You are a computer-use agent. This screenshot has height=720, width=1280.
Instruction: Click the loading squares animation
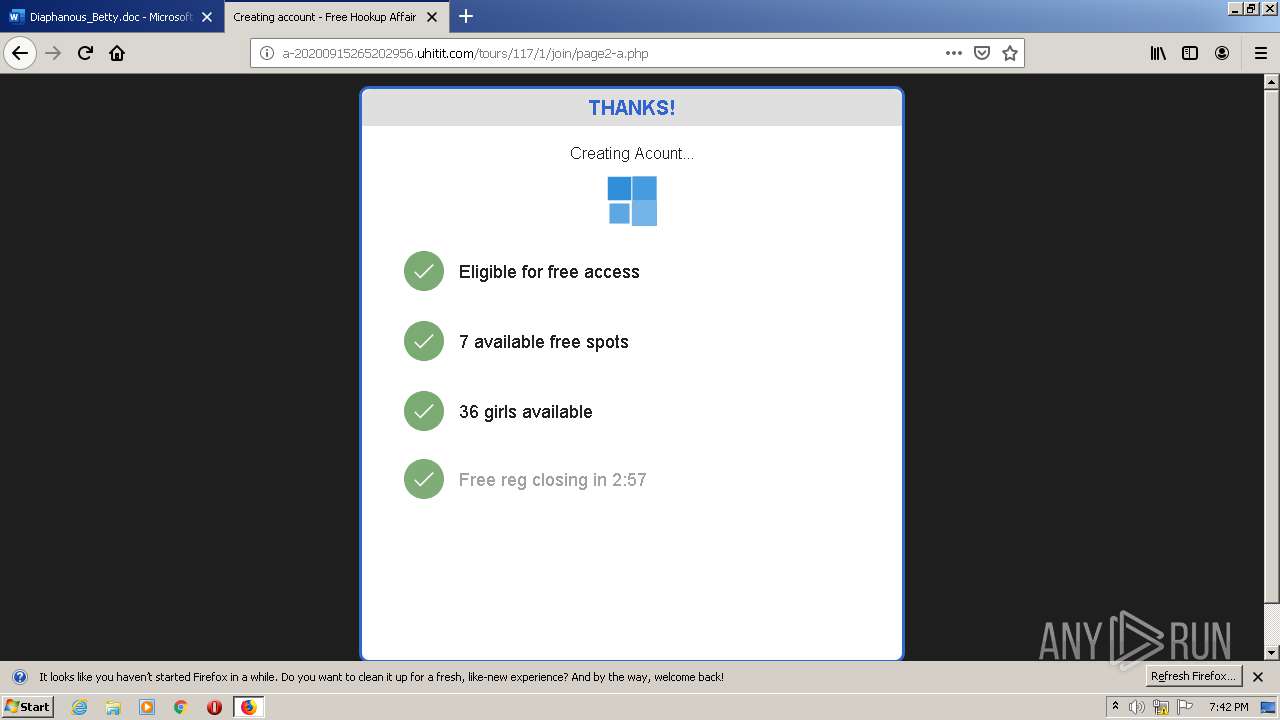pyautogui.click(x=632, y=201)
